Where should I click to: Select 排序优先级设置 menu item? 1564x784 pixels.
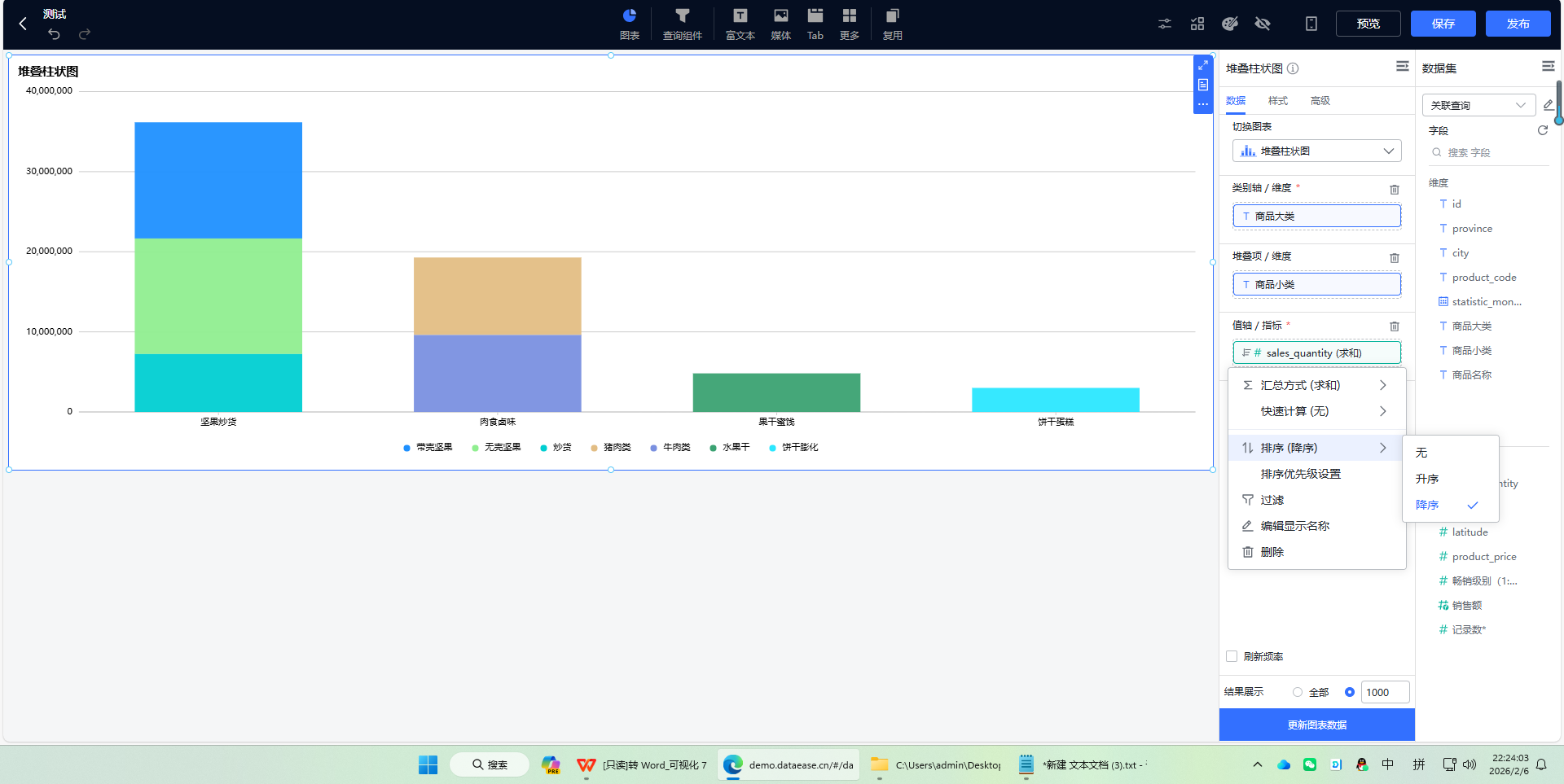(x=1317, y=474)
